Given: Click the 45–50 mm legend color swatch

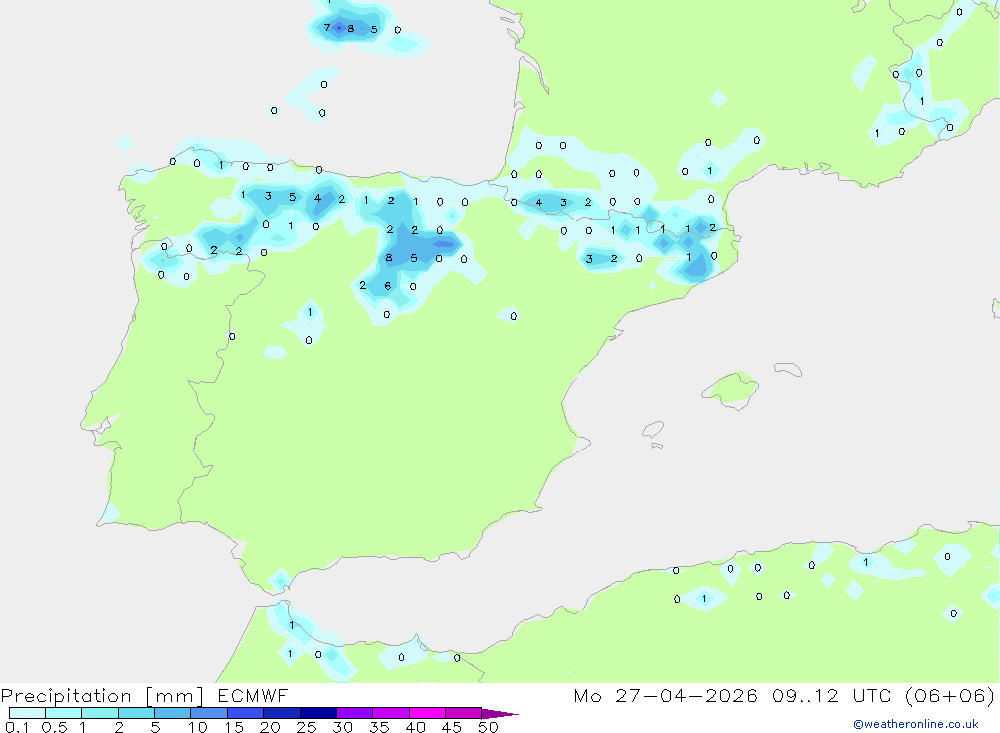Looking at the screenshot, I should point(464,713).
